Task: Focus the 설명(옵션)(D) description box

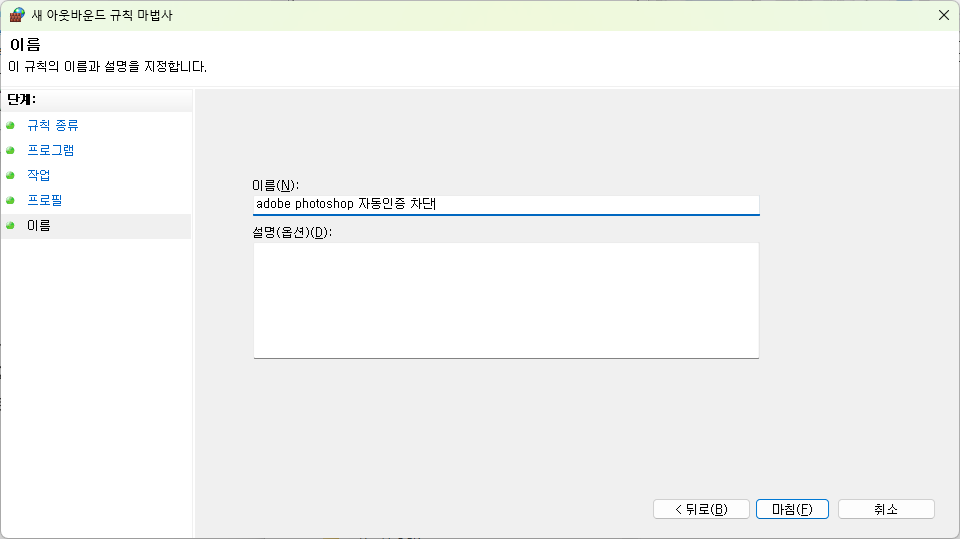Action: [x=506, y=300]
